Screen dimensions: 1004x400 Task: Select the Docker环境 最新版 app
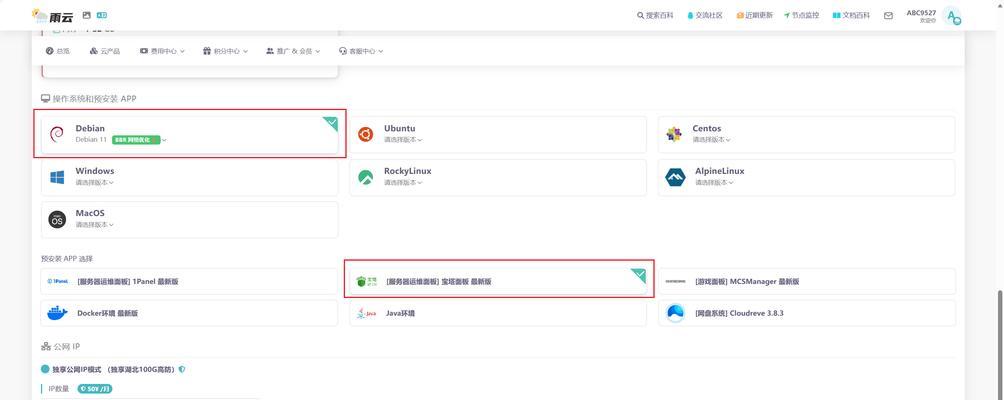[190, 314]
